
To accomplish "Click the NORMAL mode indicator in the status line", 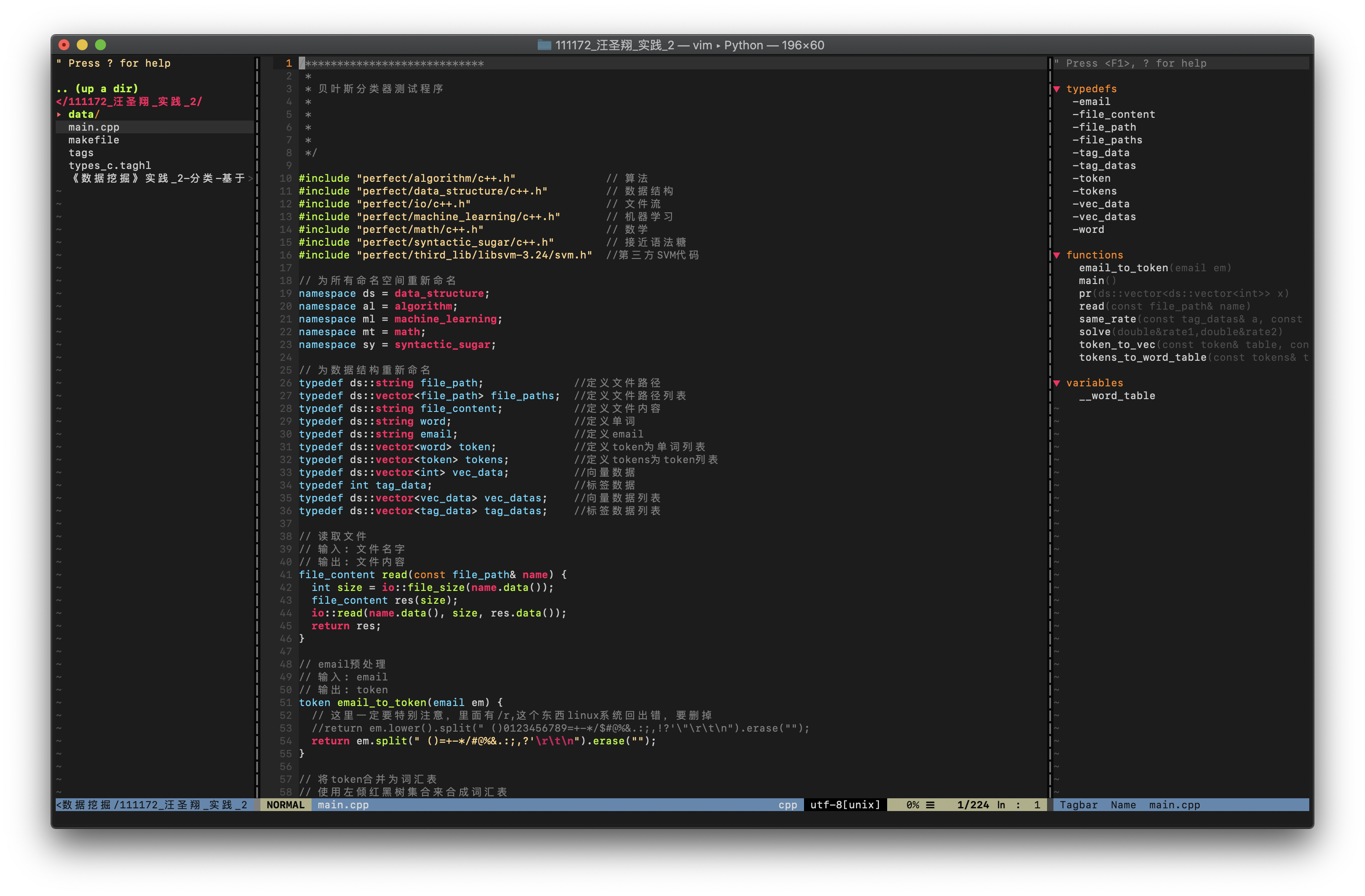I will (x=285, y=805).
